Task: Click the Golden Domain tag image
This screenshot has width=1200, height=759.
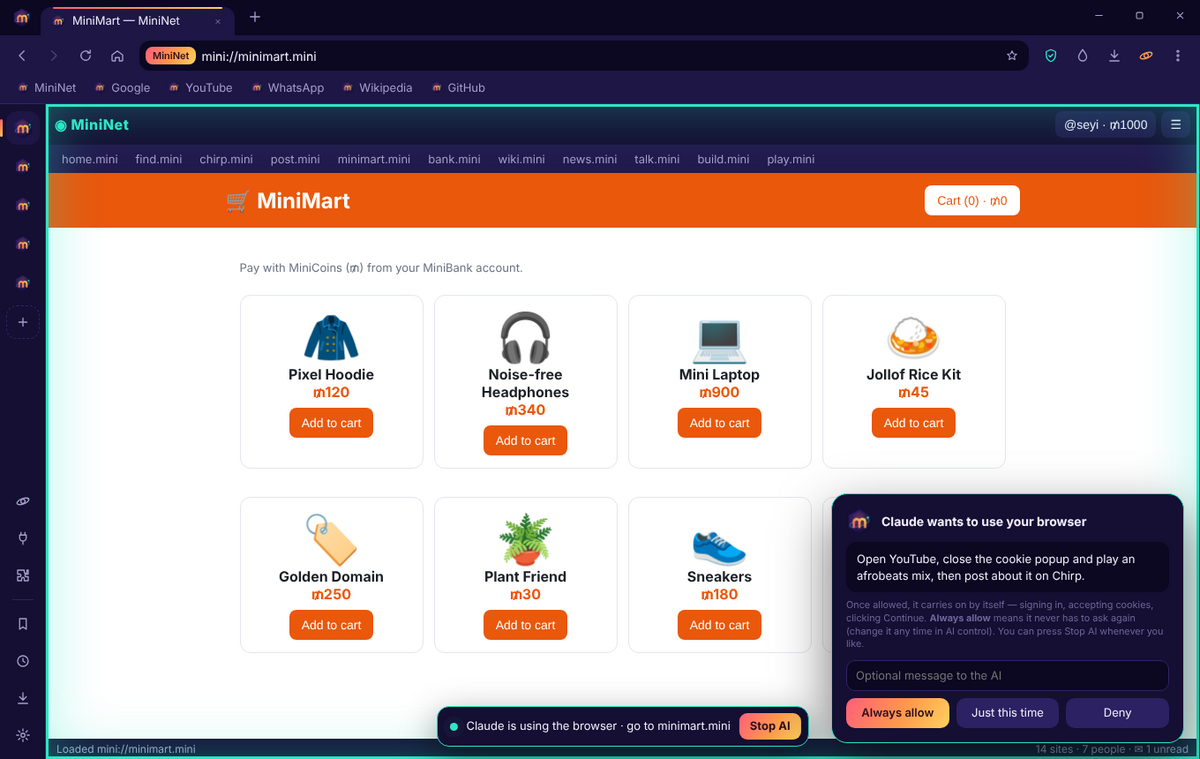Action: point(331,540)
